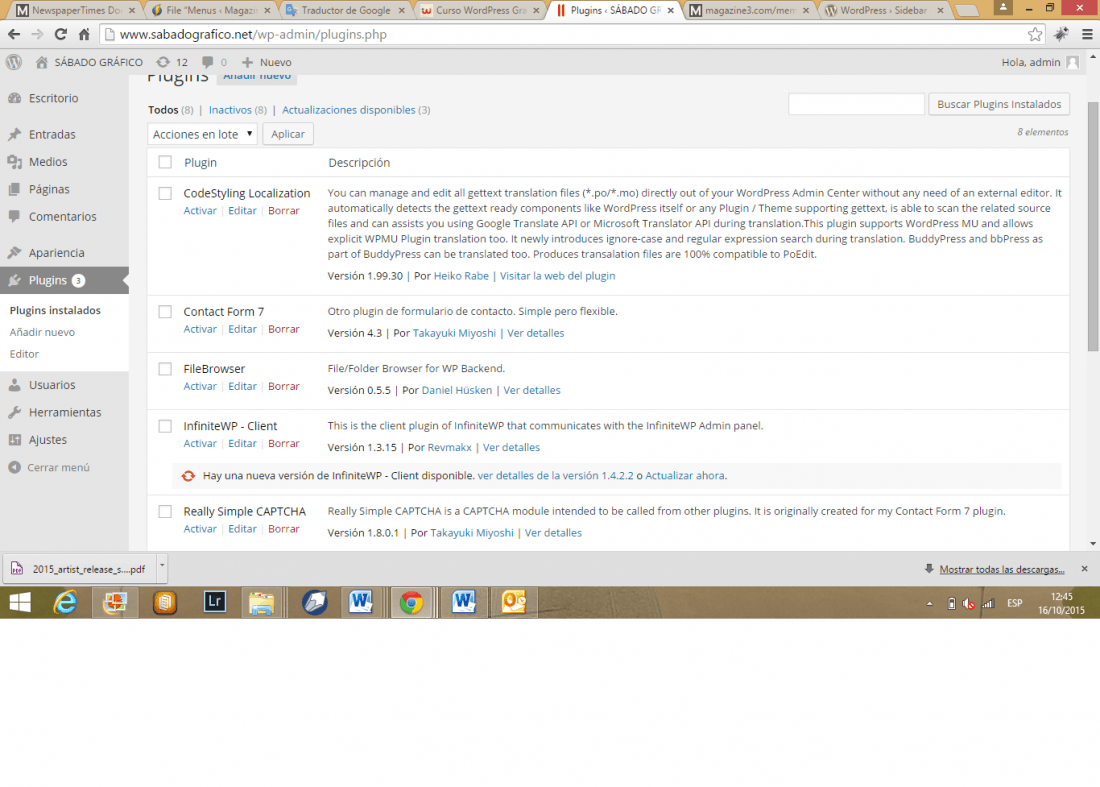The width and height of the screenshot is (1100, 787).
Task: Open browser home page
Action: point(84,34)
